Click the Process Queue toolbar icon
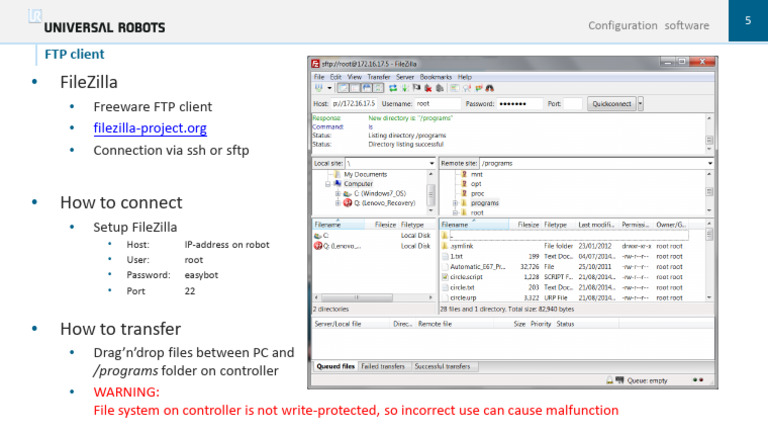Screen dimensions: 768x433 coord(405,88)
